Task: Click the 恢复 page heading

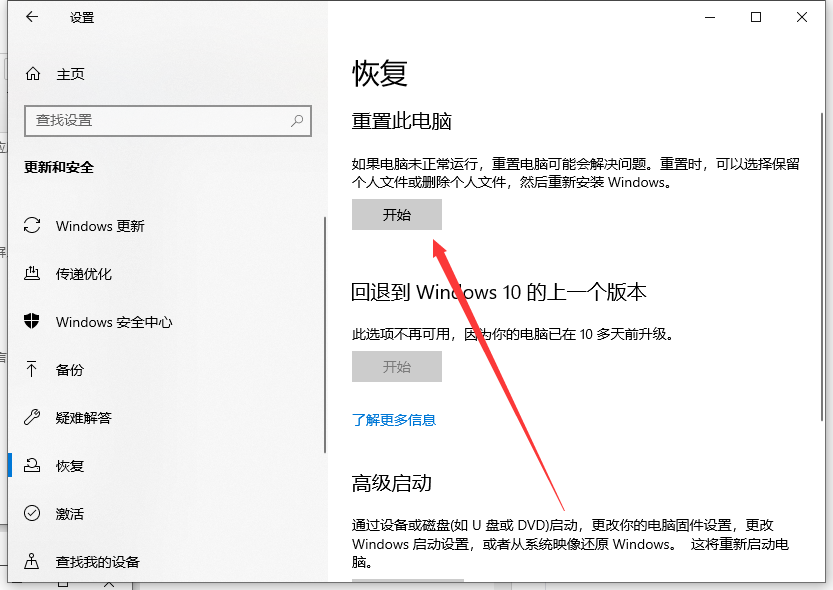Action: (x=379, y=73)
